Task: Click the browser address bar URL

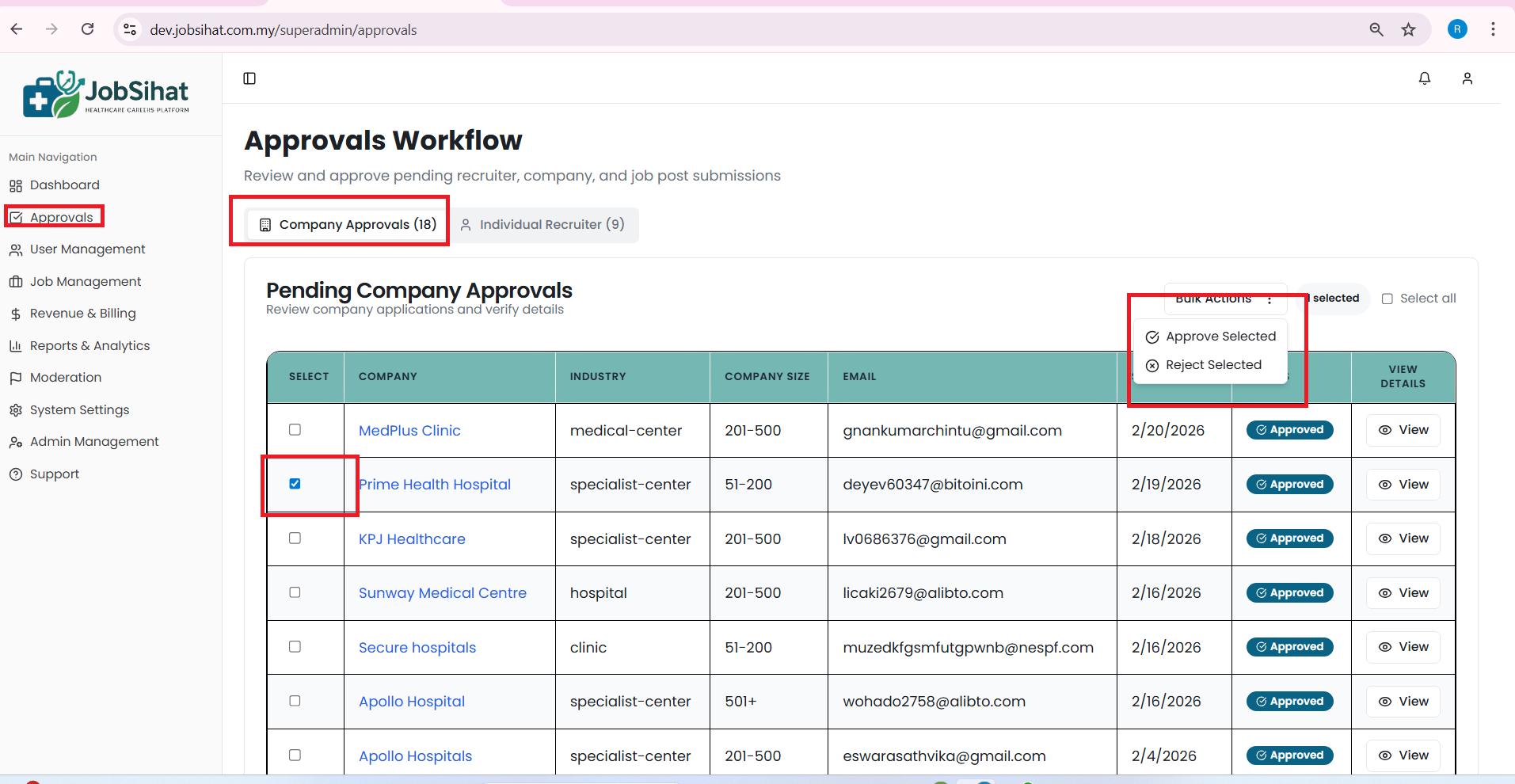Action: [284, 30]
